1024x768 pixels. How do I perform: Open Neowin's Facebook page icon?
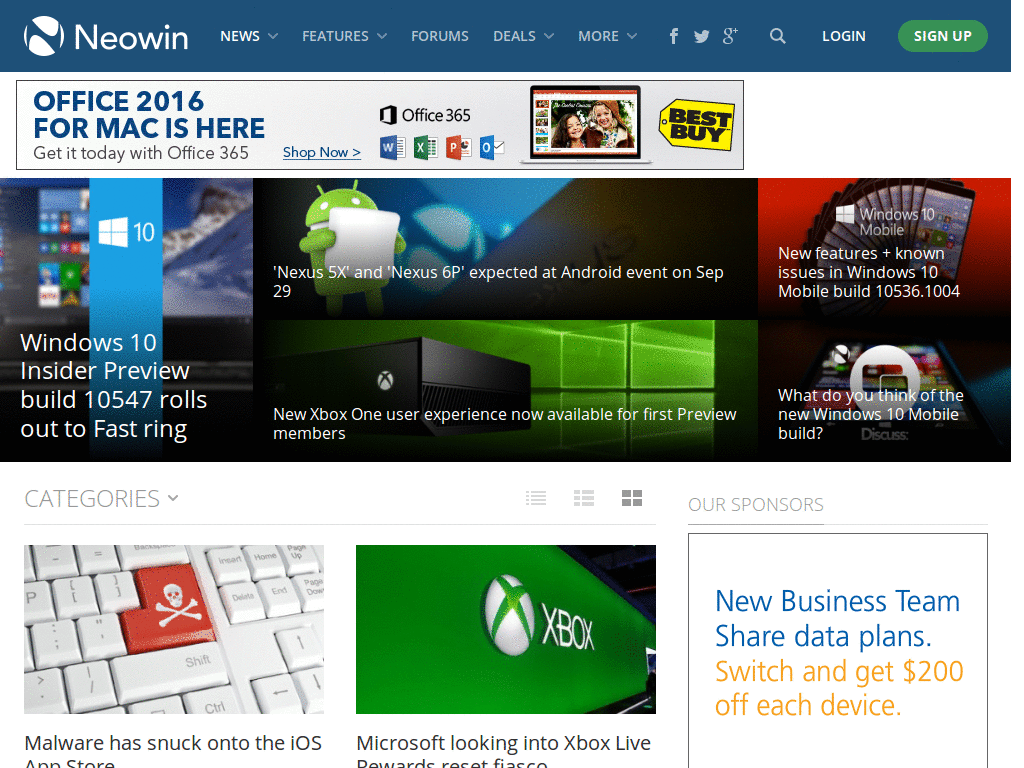[673, 36]
